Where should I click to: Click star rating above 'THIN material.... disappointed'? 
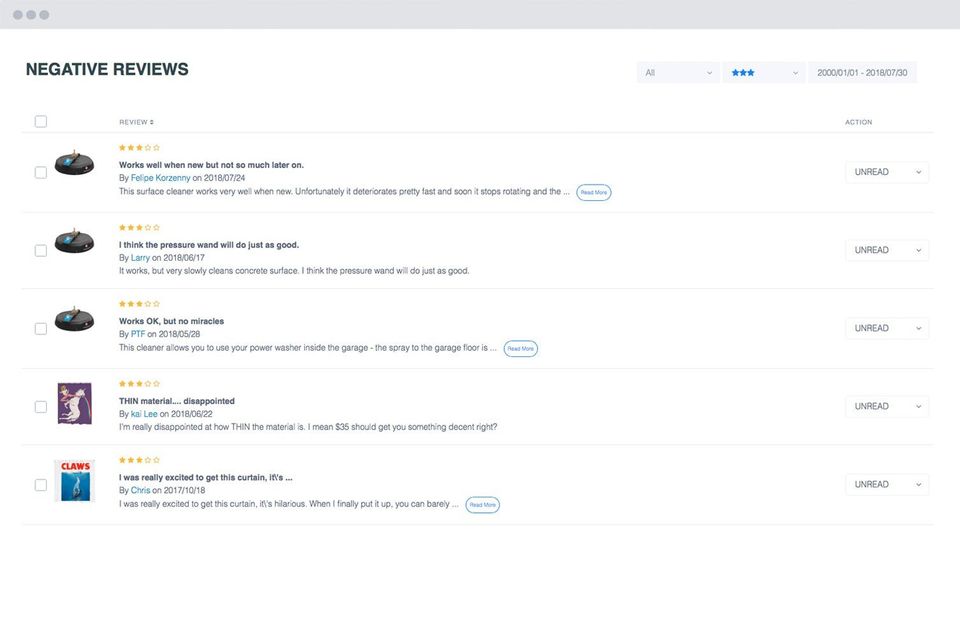139,383
